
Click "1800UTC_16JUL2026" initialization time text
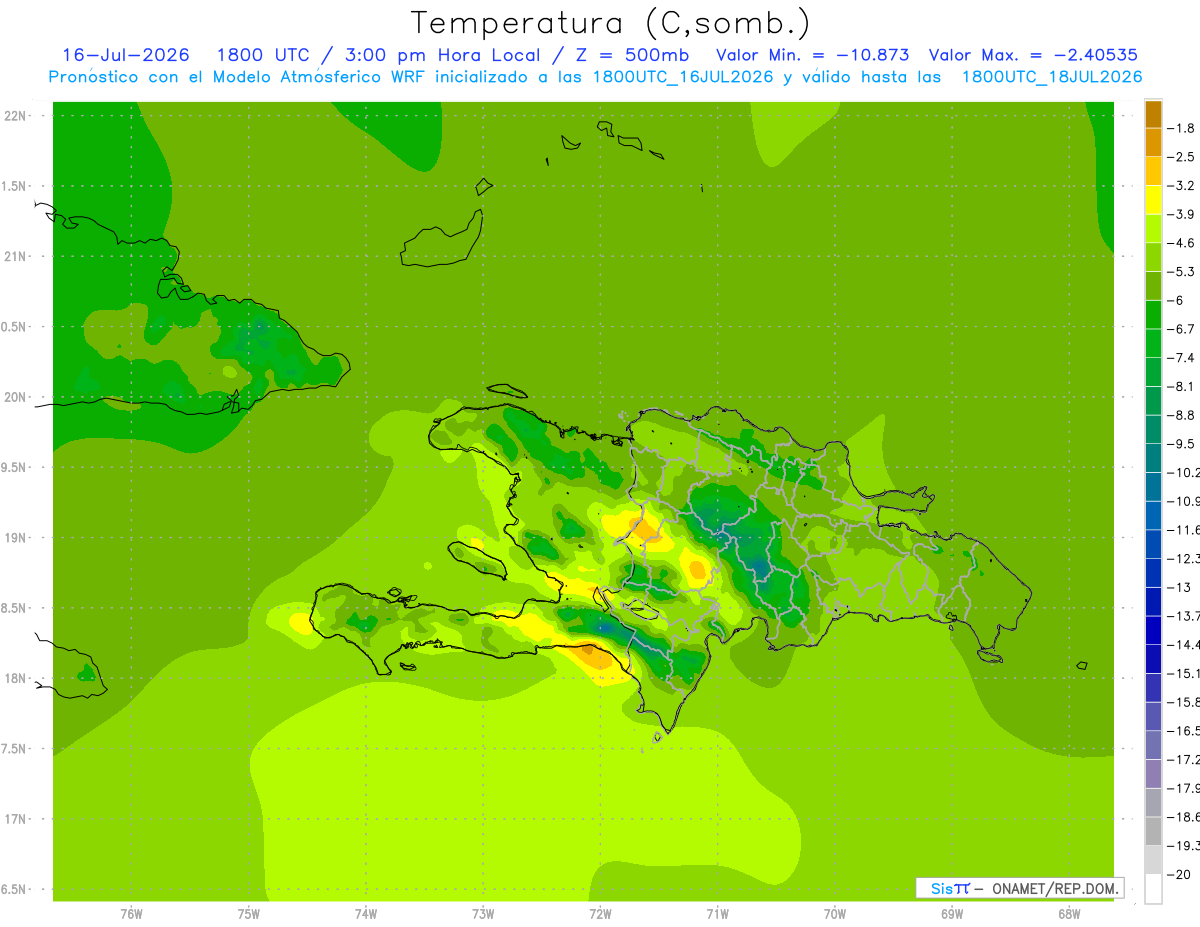click(x=683, y=77)
